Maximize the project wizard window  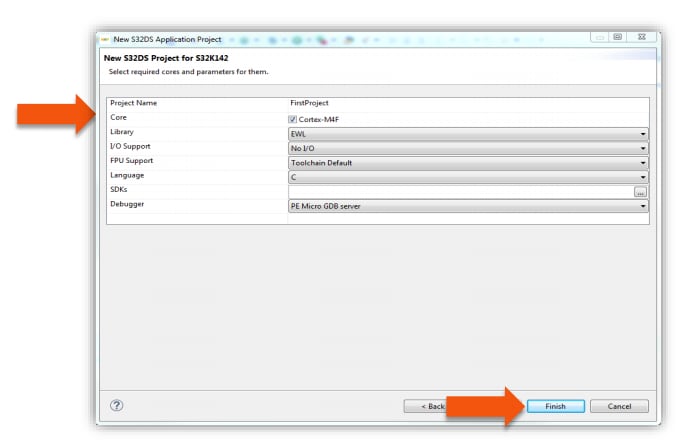617,37
